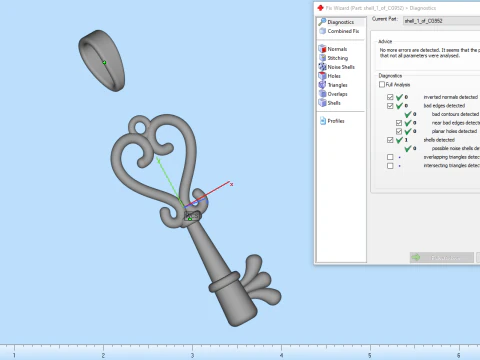Toggle near bad edges detected checkbox
The width and height of the screenshot is (480, 360).
click(x=399, y=123)
